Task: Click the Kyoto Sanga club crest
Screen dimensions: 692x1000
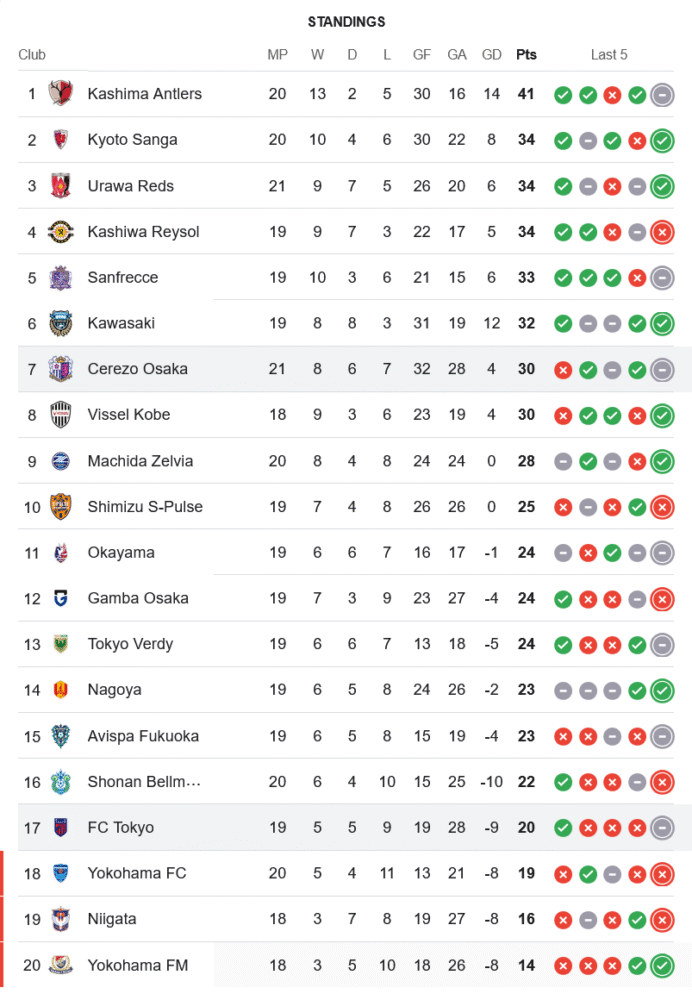Action: click(x=62, y=140)
